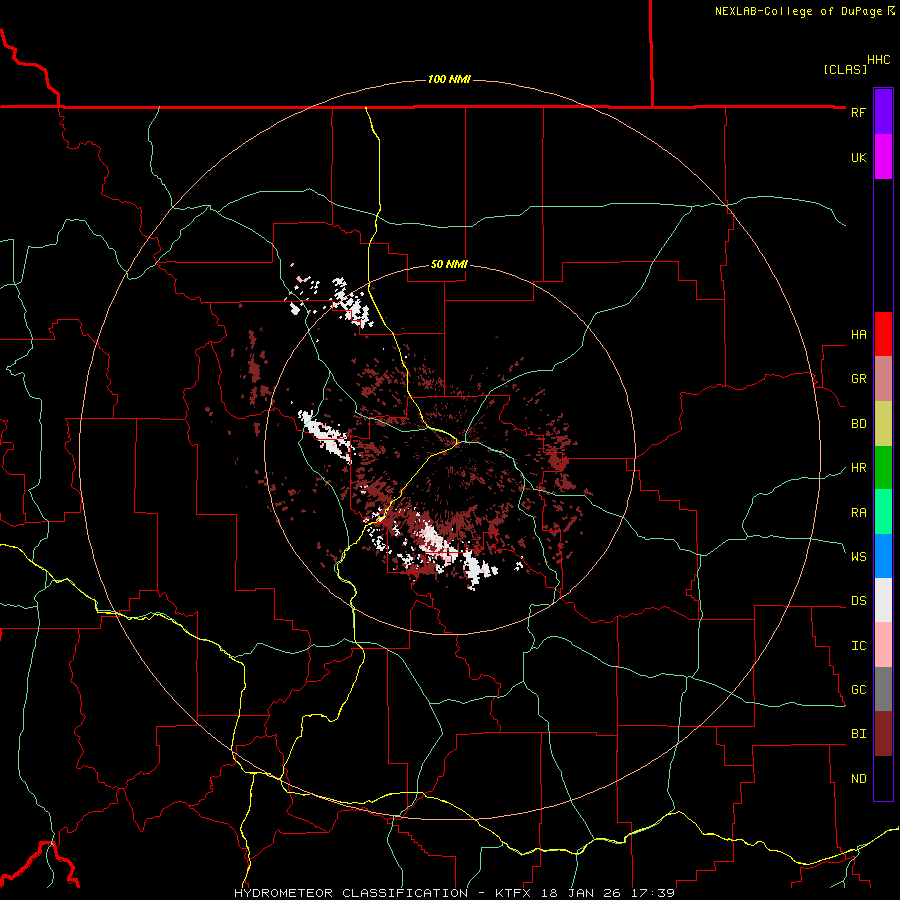
Task: Click the 17:39 timestamp text
Action: (655, 893)
